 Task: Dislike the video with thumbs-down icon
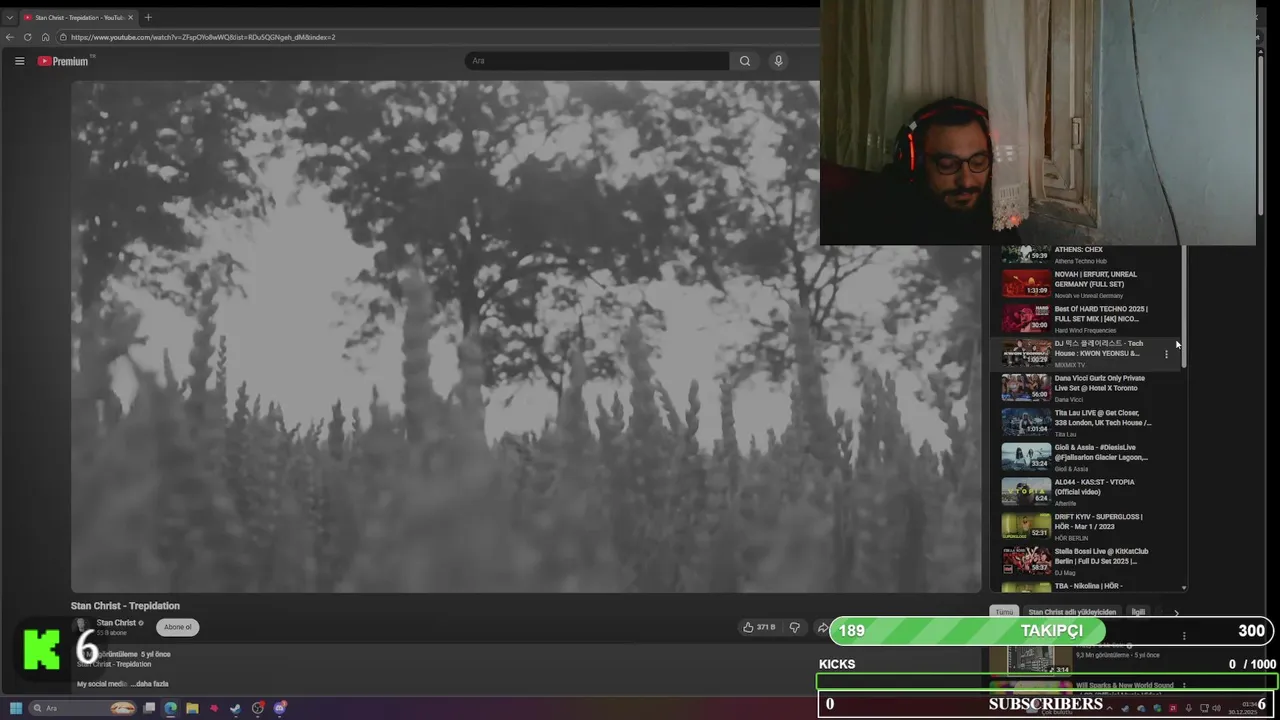click(795, 627)
